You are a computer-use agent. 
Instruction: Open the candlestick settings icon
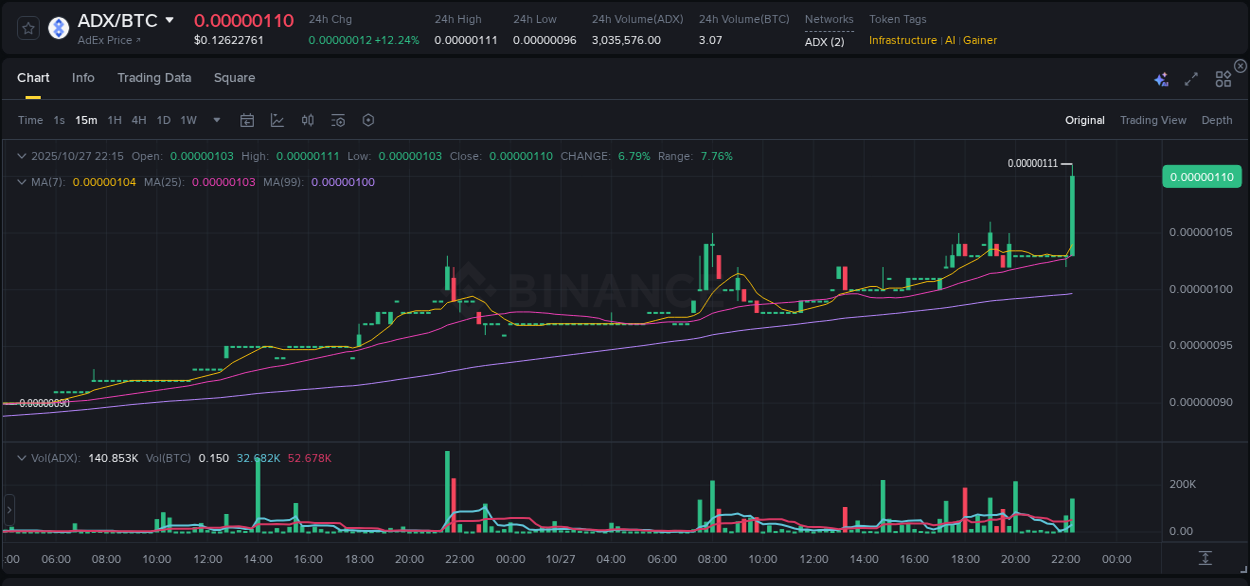[308, 120]
